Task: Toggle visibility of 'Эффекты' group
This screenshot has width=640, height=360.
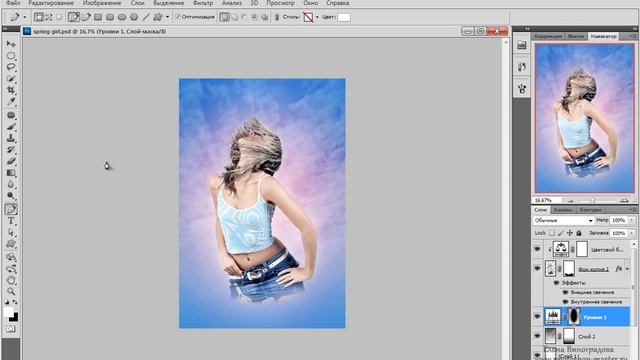Action: pyautogui.click(x=556, y=282)
